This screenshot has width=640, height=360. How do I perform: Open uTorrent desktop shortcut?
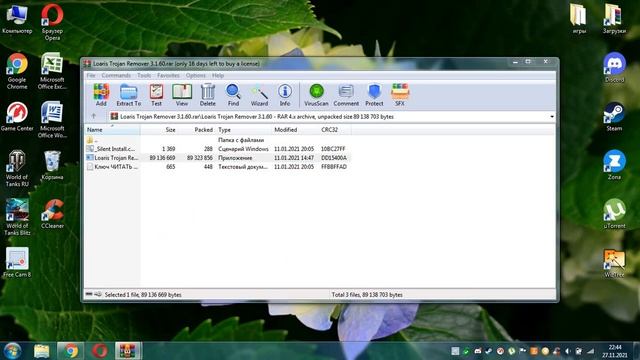(614, 214)
